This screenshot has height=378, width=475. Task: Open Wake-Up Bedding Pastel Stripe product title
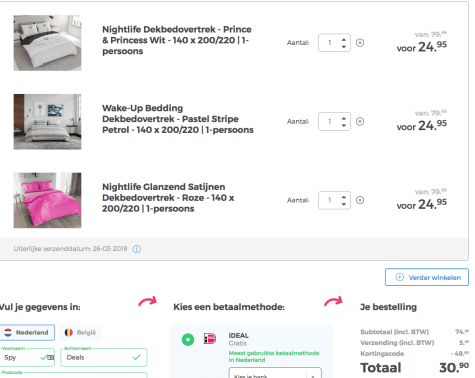[178, 119]
